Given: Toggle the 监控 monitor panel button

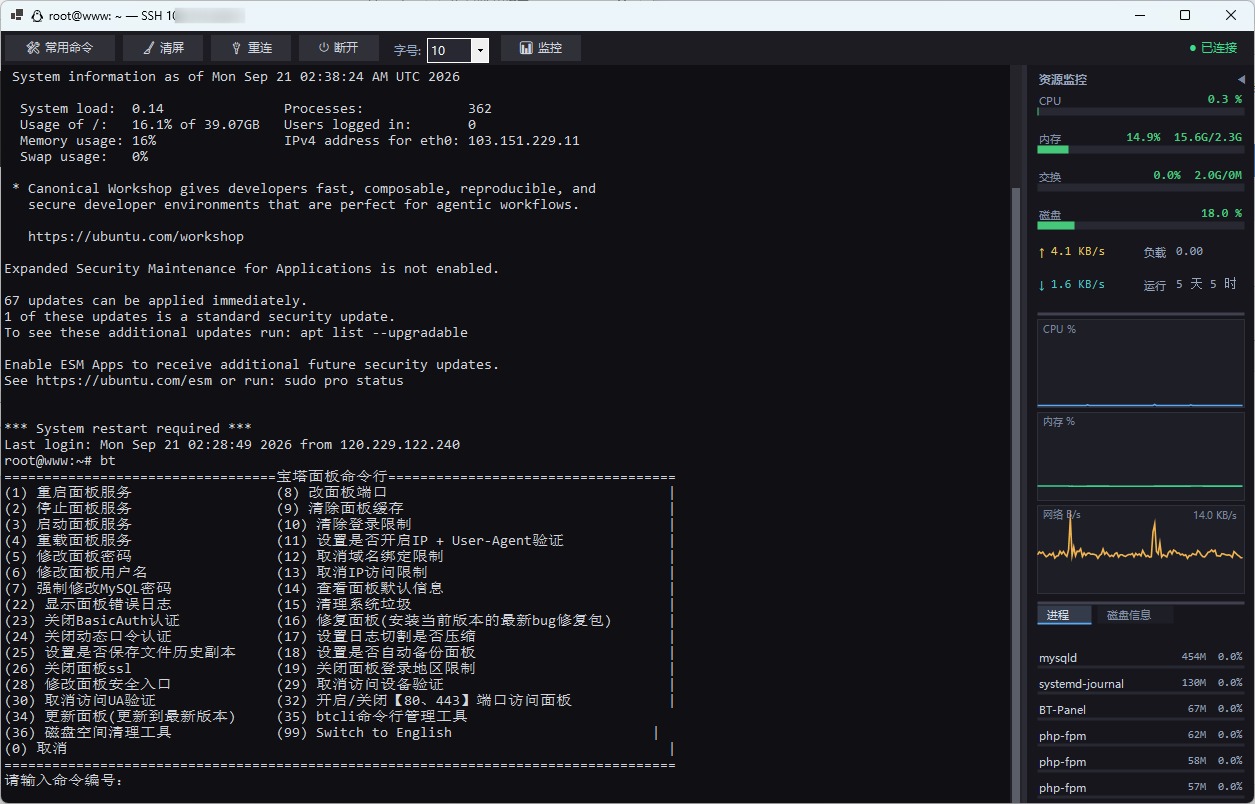Looking at the screenshot, I should [x=541, y=48].
